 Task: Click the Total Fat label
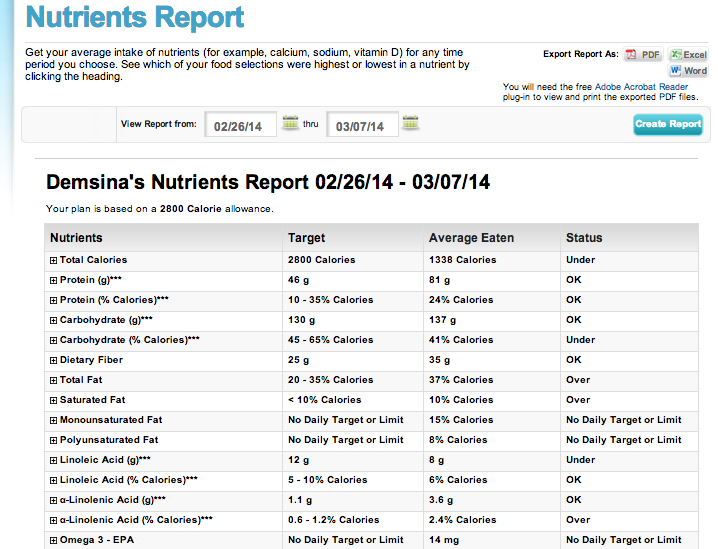click(81, 380)
